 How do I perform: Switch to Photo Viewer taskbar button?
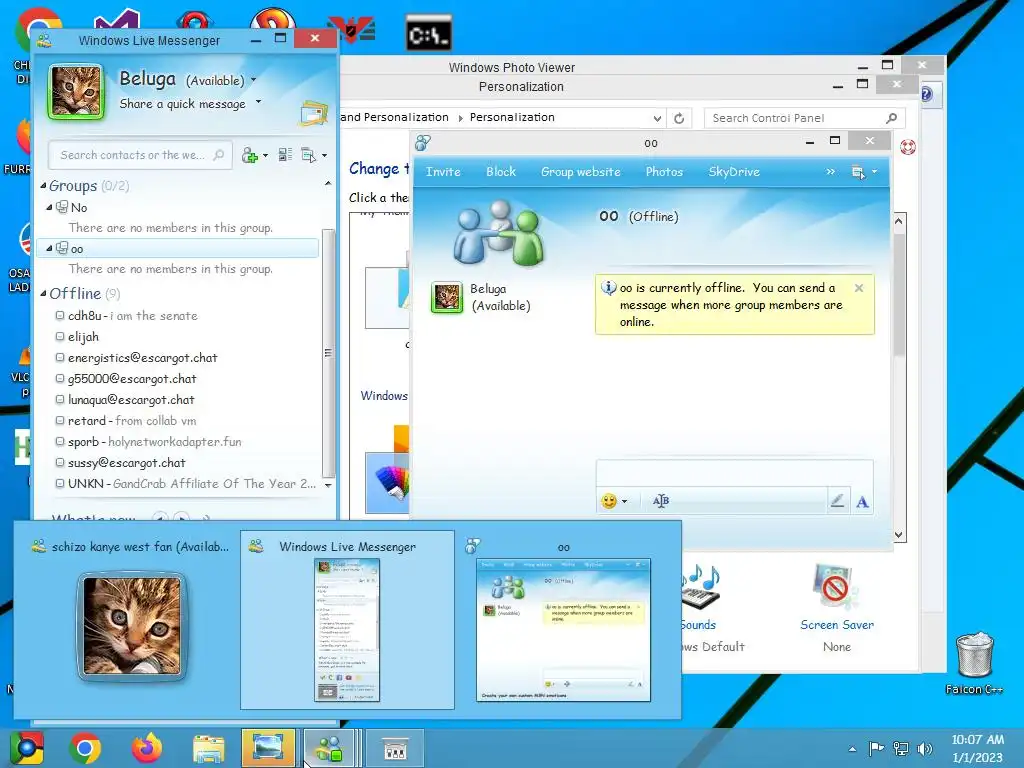point(268,748)
